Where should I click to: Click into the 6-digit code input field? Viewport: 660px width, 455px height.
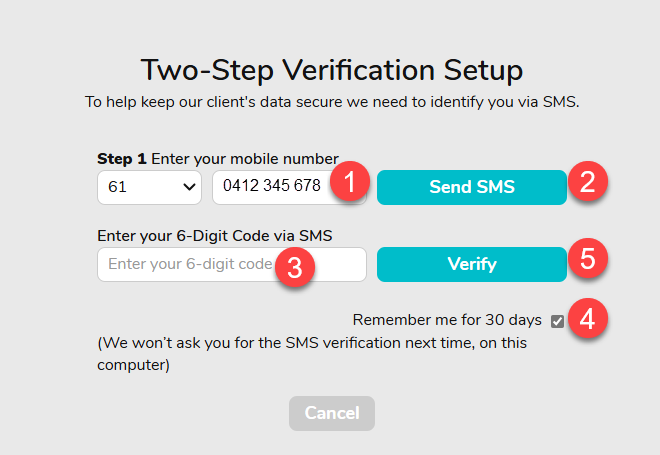coord(232,264)
